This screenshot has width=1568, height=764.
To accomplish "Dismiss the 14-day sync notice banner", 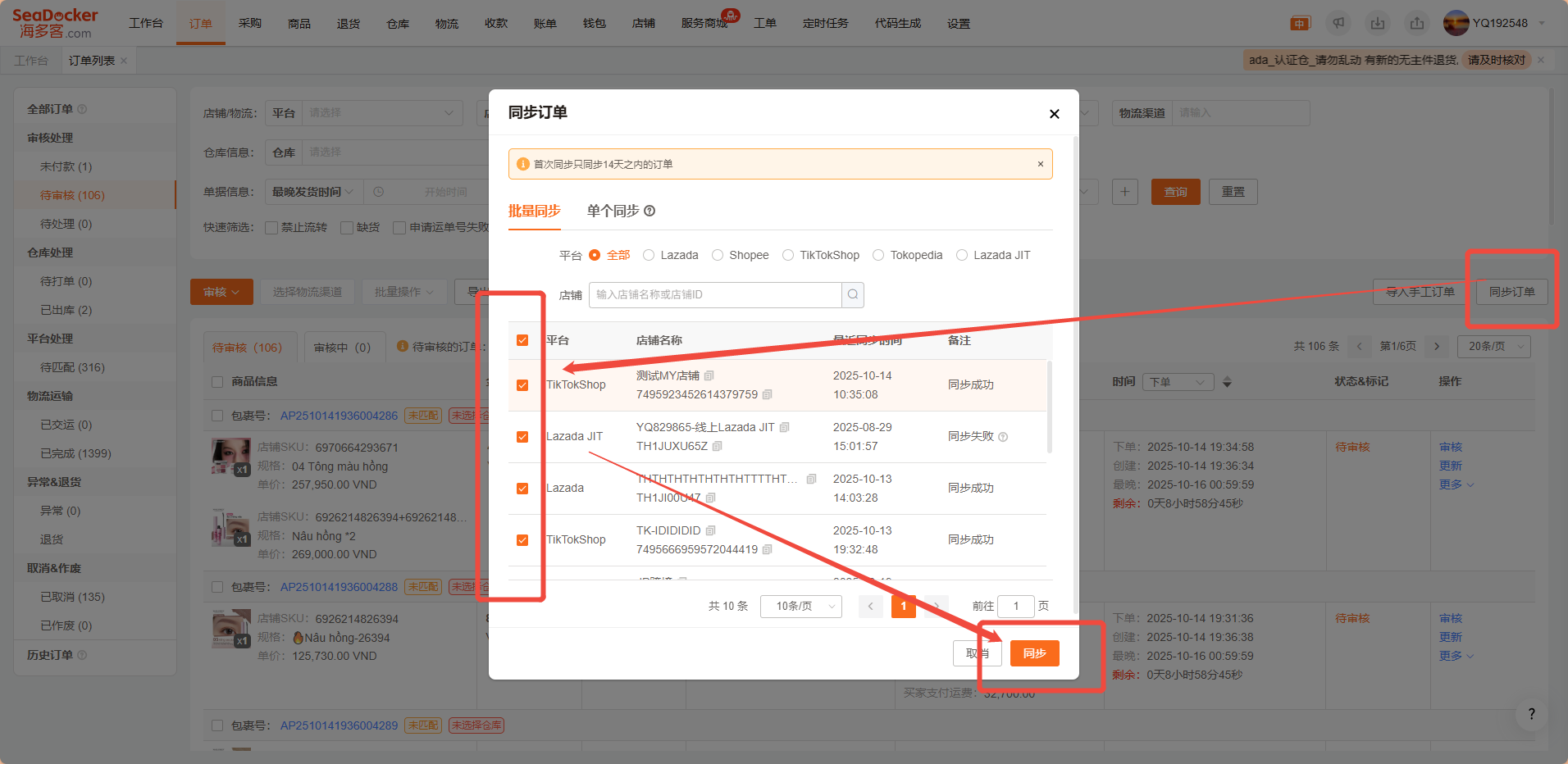I will tap(1040, 164).
